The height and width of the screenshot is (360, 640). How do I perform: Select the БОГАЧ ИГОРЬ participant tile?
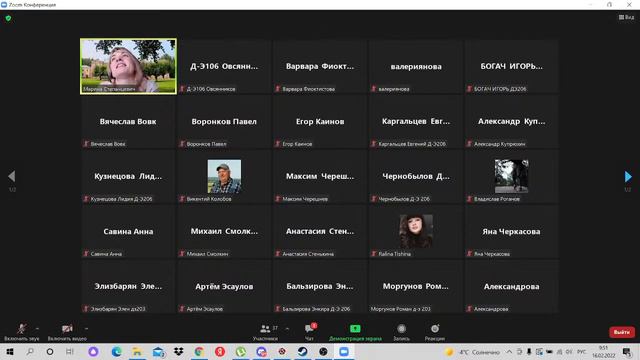pos(511,66)
